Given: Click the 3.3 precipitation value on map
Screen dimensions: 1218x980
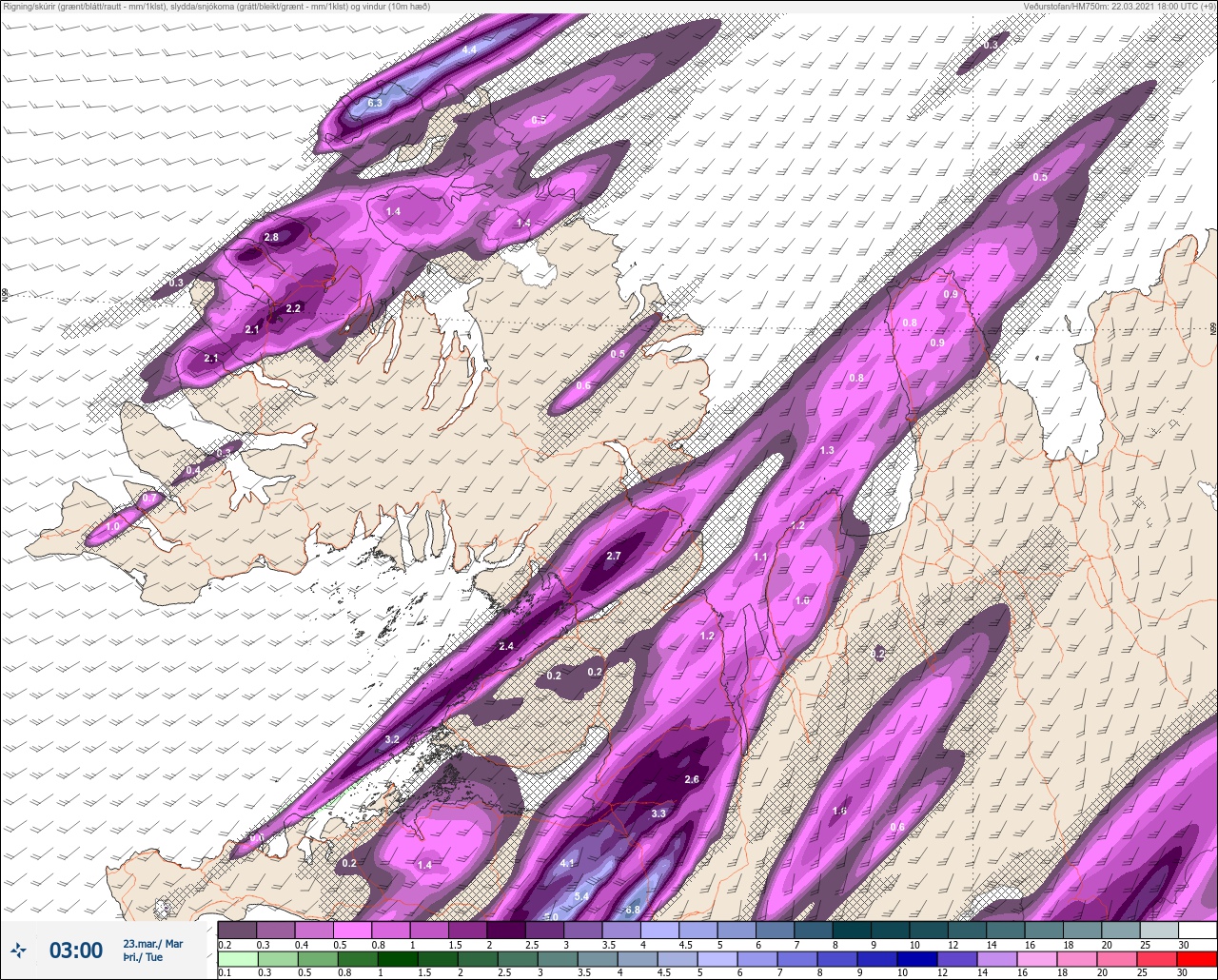Looking at the screenshot, I should (658, 813).
